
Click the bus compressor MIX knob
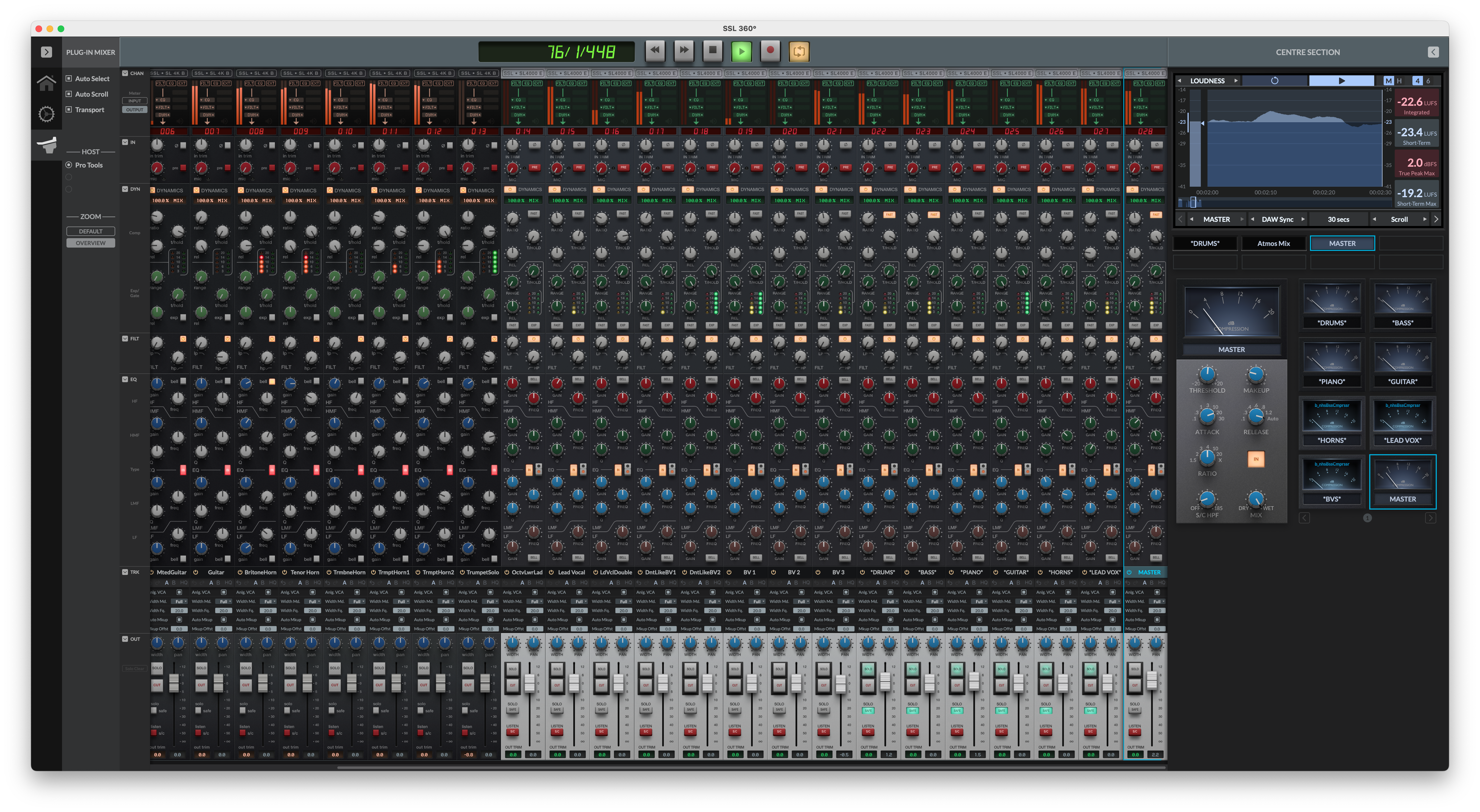[1256, 499]
